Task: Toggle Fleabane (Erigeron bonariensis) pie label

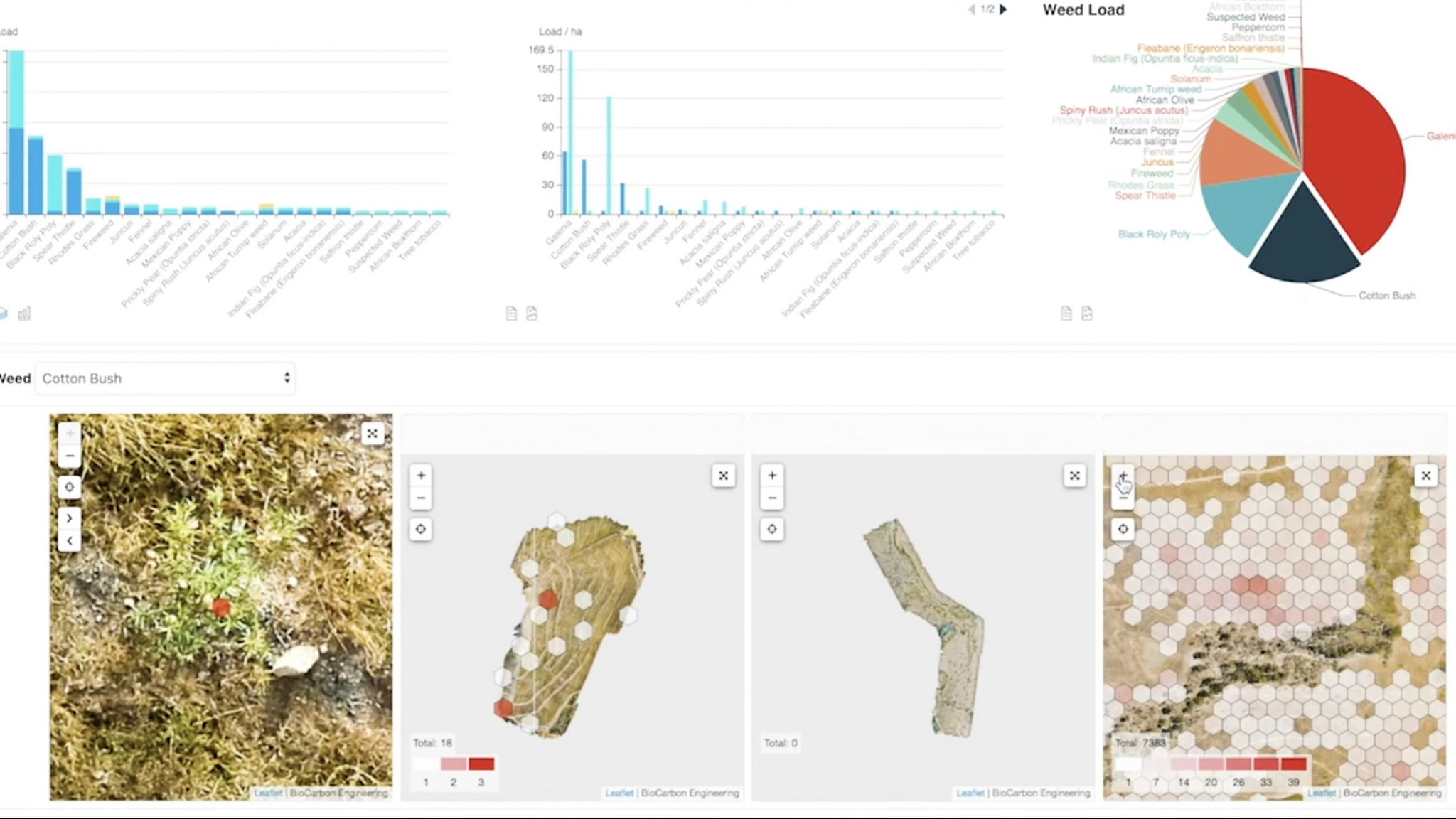Action: pyautogui.click(x=1211, y=48)
